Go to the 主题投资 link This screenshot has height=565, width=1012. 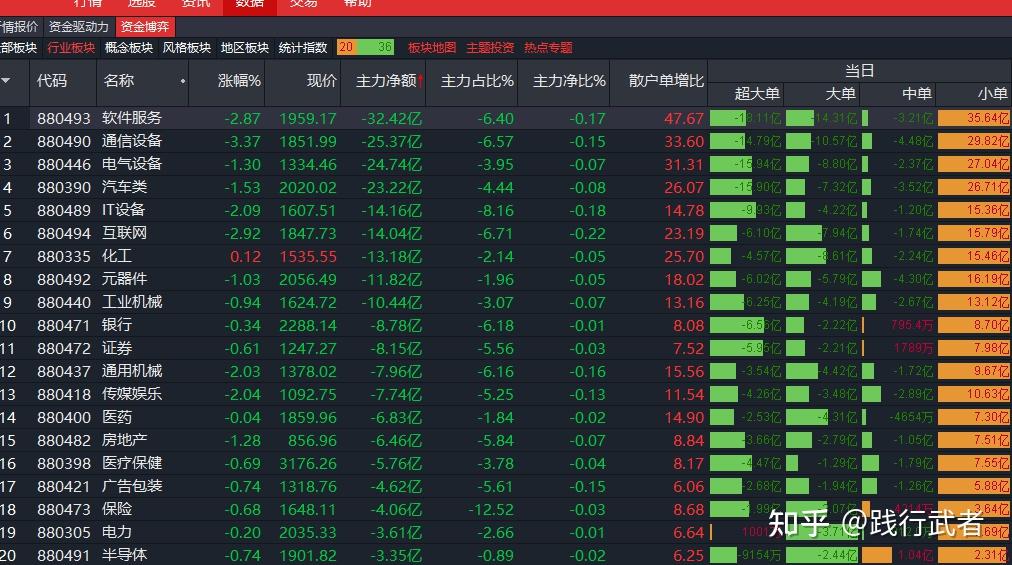coord(490,47)
